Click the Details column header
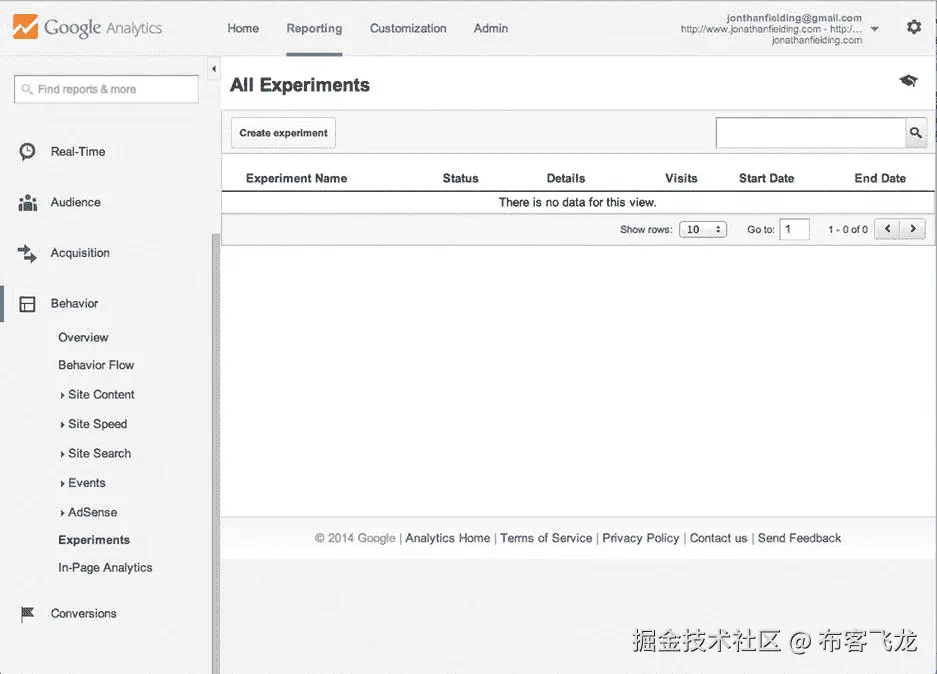 coord(565,178)
